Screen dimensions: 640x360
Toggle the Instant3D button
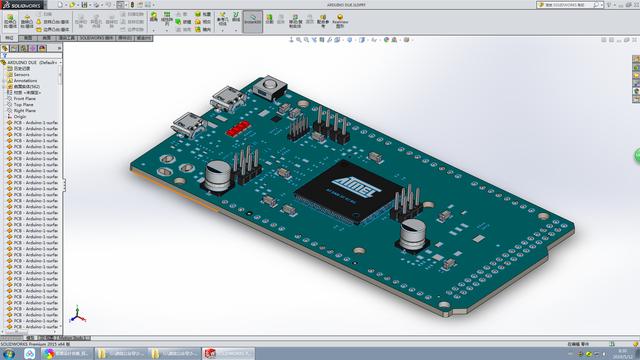point(253,21)
